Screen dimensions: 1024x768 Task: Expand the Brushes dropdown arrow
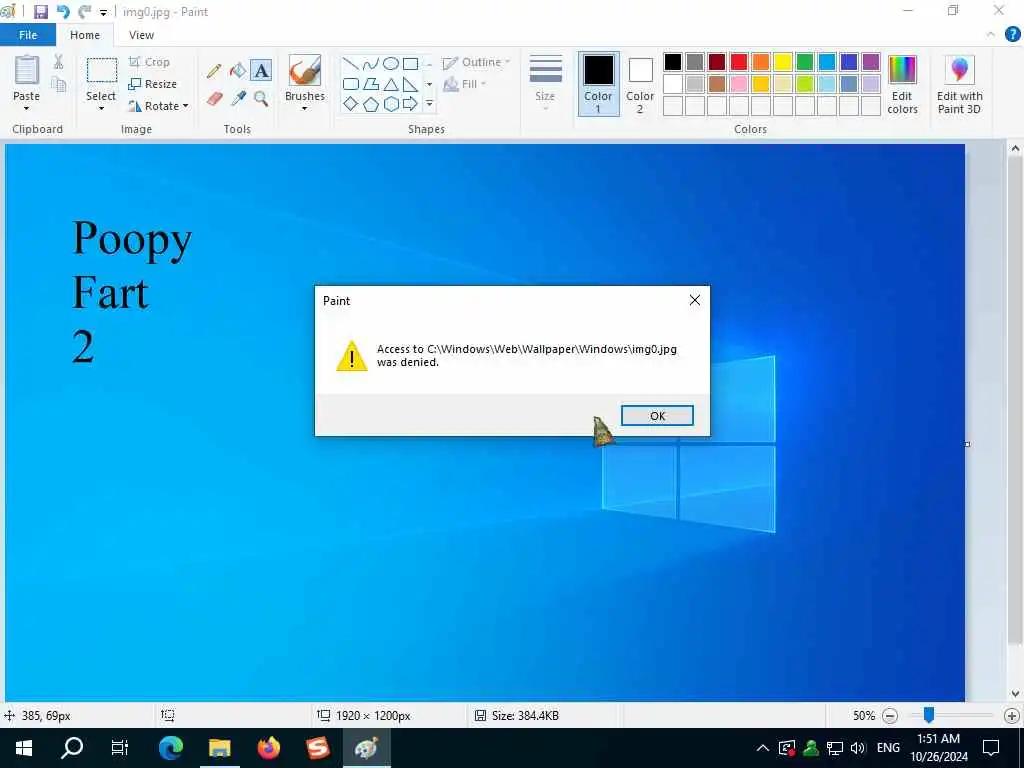(x=305, y=108)
